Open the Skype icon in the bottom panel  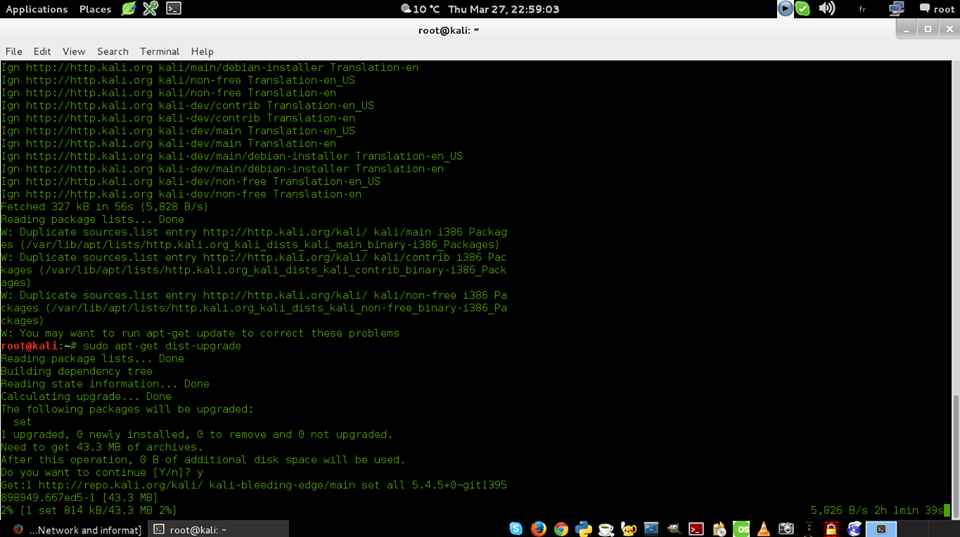tap(516, 528)
